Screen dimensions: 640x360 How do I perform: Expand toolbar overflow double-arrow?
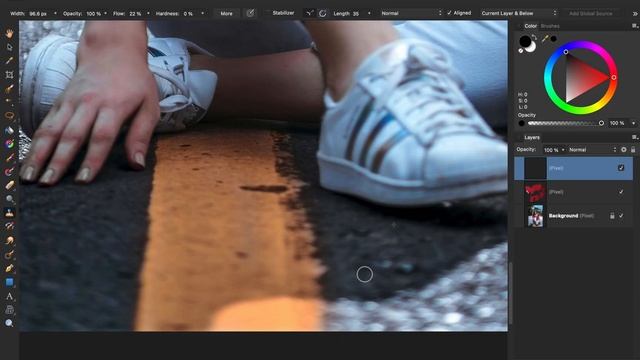(635, 13)
